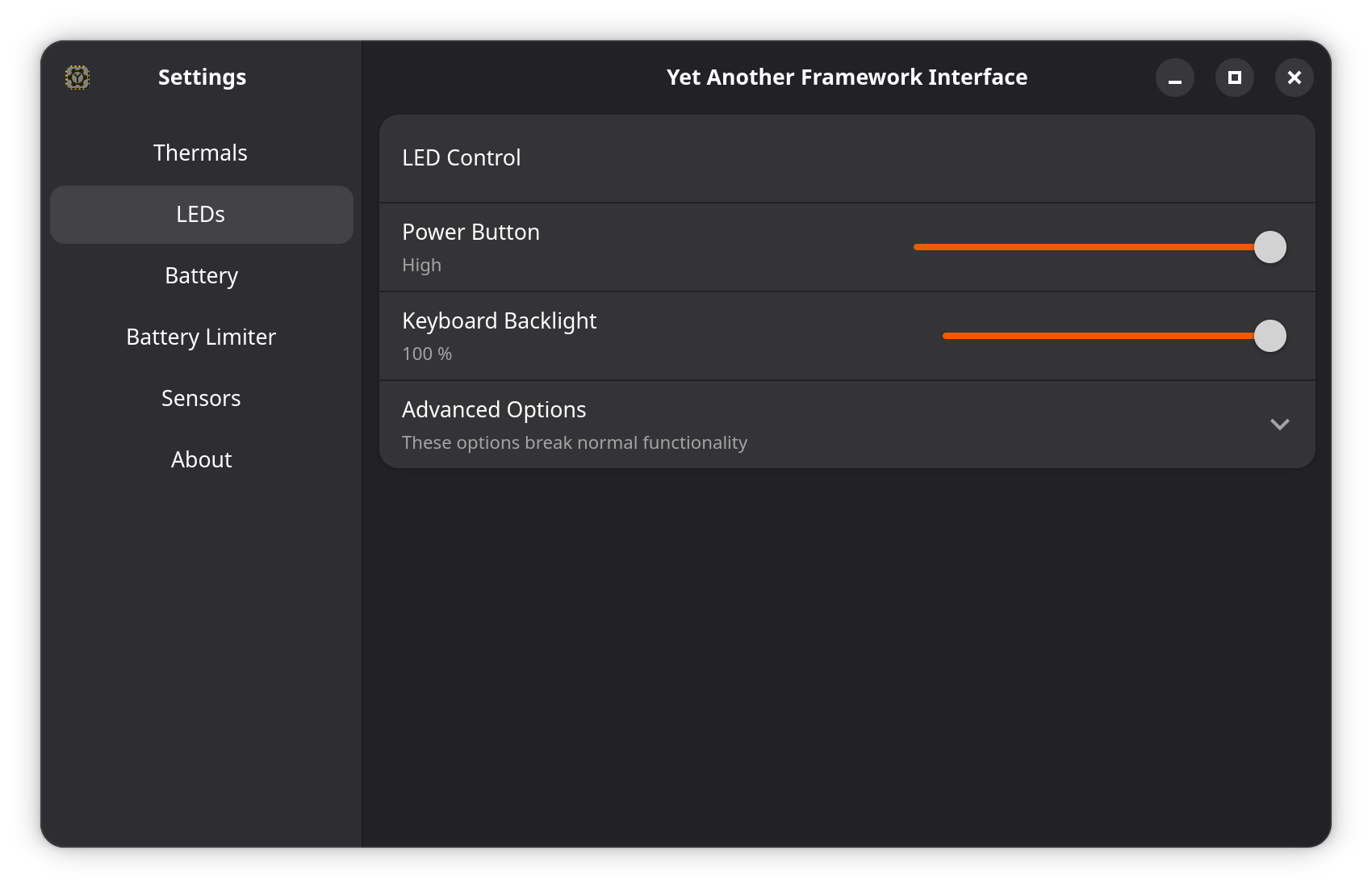Image resolution: width=1372 pixels, height=888 pixels.
Task: Open the Thermals settings page
Action: [x=200, y=152]
